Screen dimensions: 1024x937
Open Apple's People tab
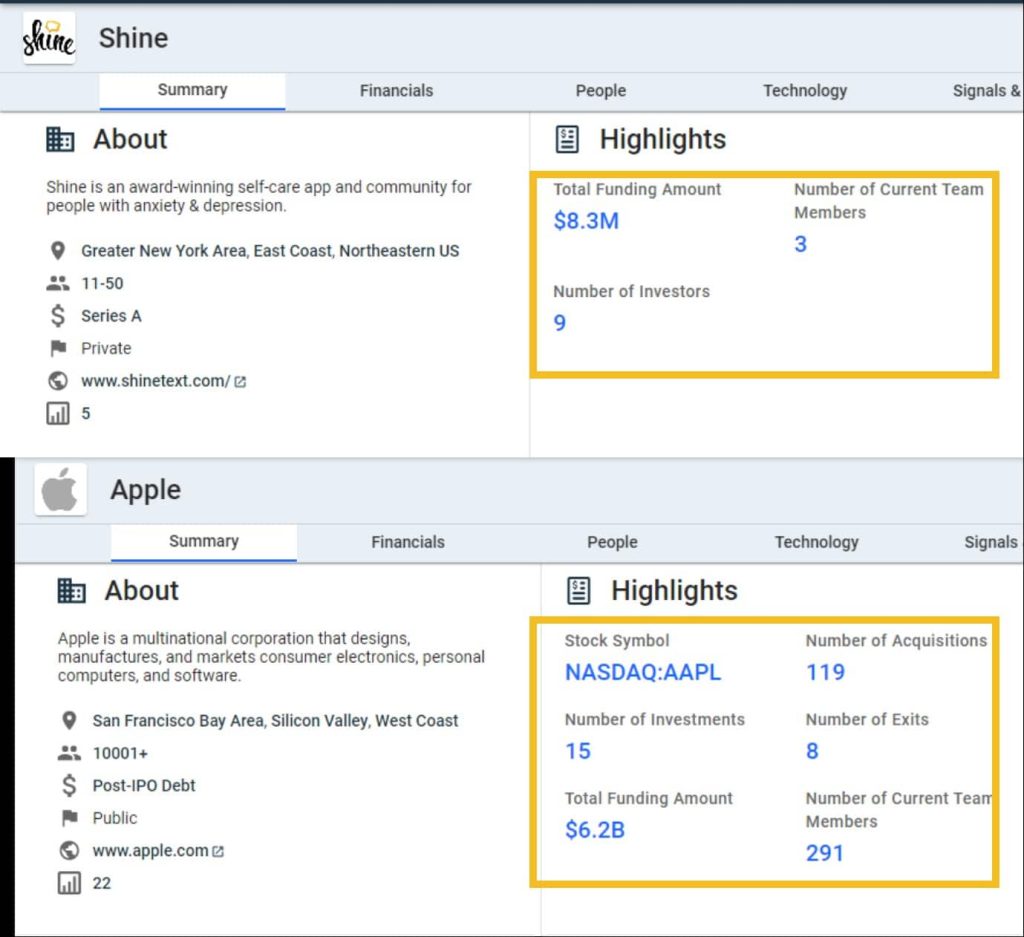[612, 542]
